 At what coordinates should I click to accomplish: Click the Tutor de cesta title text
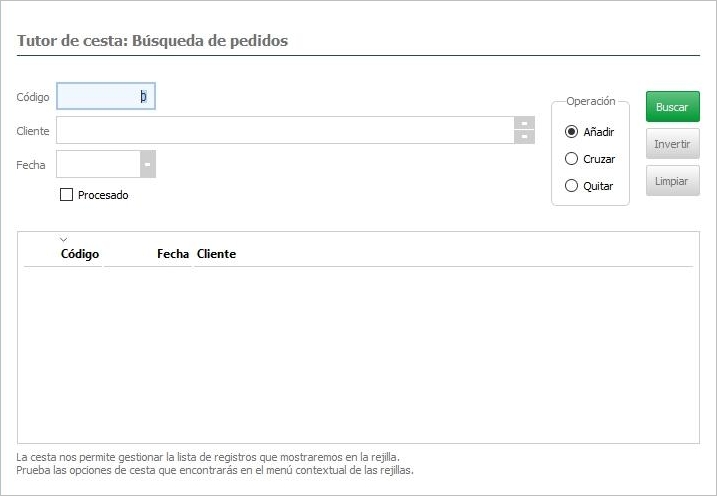pyautogui.click(x=152, y=41)
